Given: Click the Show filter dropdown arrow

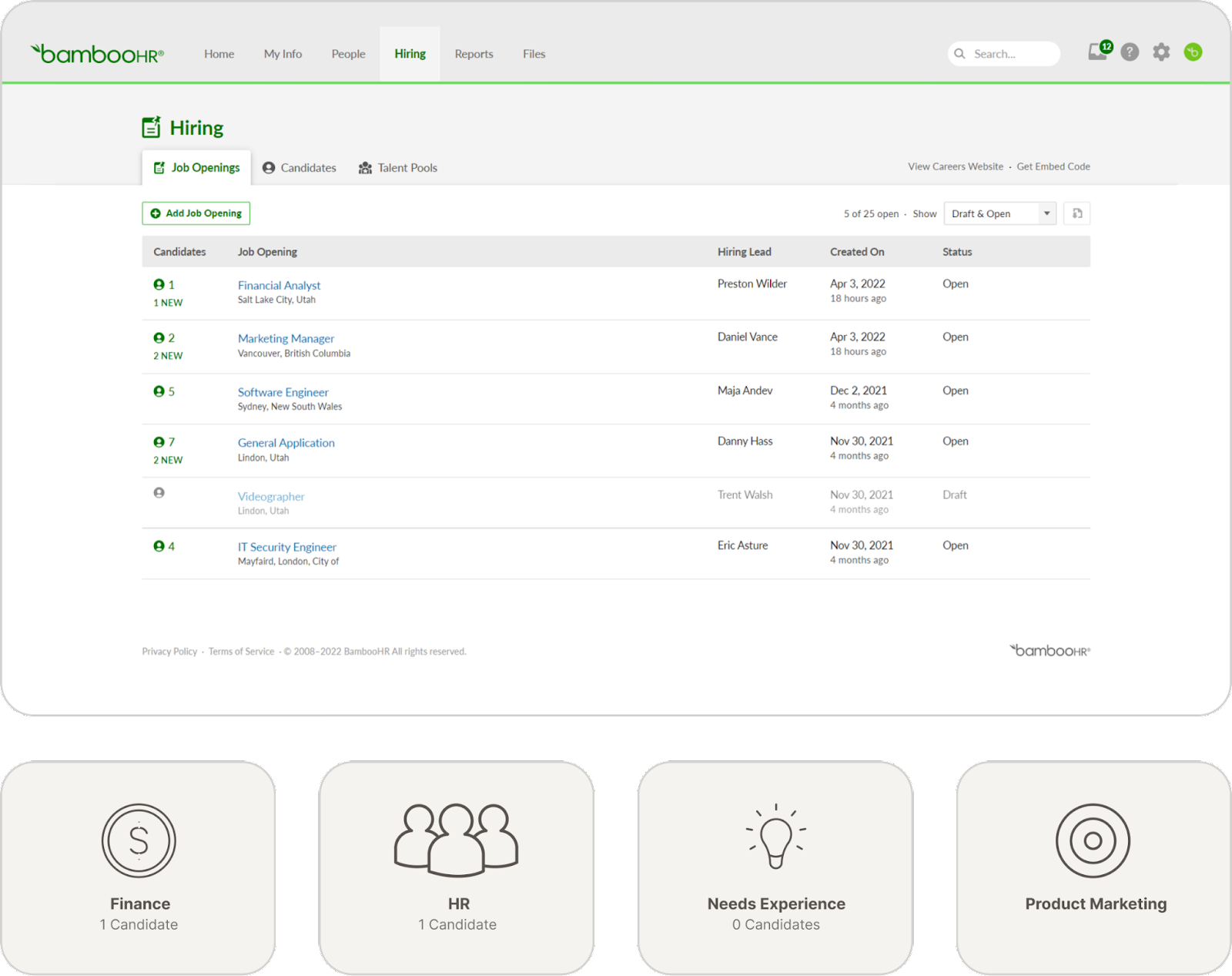Looking at the screenshot, I should (x=1046, y=213).
